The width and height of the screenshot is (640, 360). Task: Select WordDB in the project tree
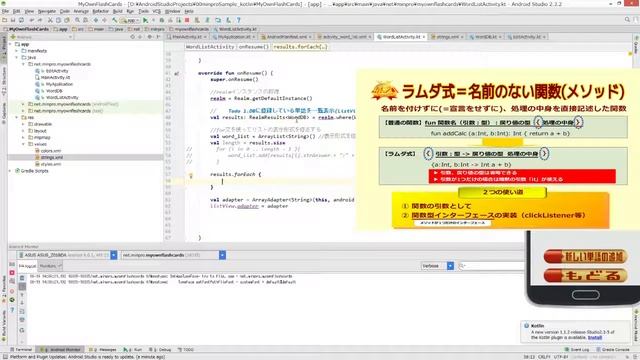point(54,91)
